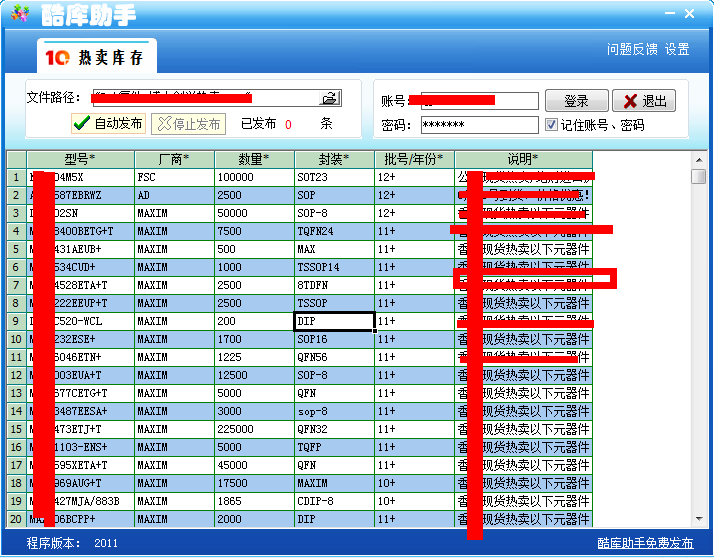
Task: Select the 17500 quantity cell
Action: tap(255, 483)
